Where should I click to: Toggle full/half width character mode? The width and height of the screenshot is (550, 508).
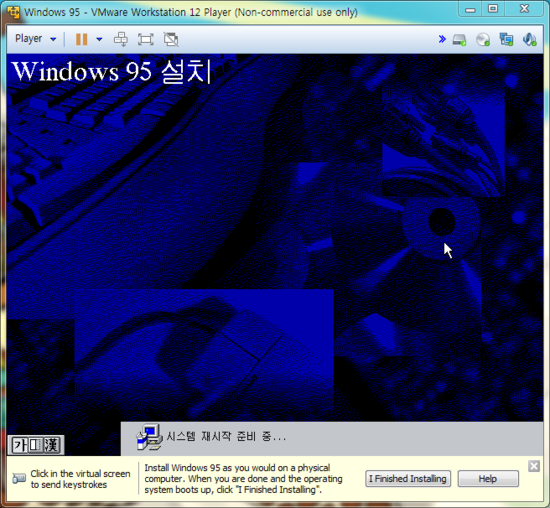(36, 445)
